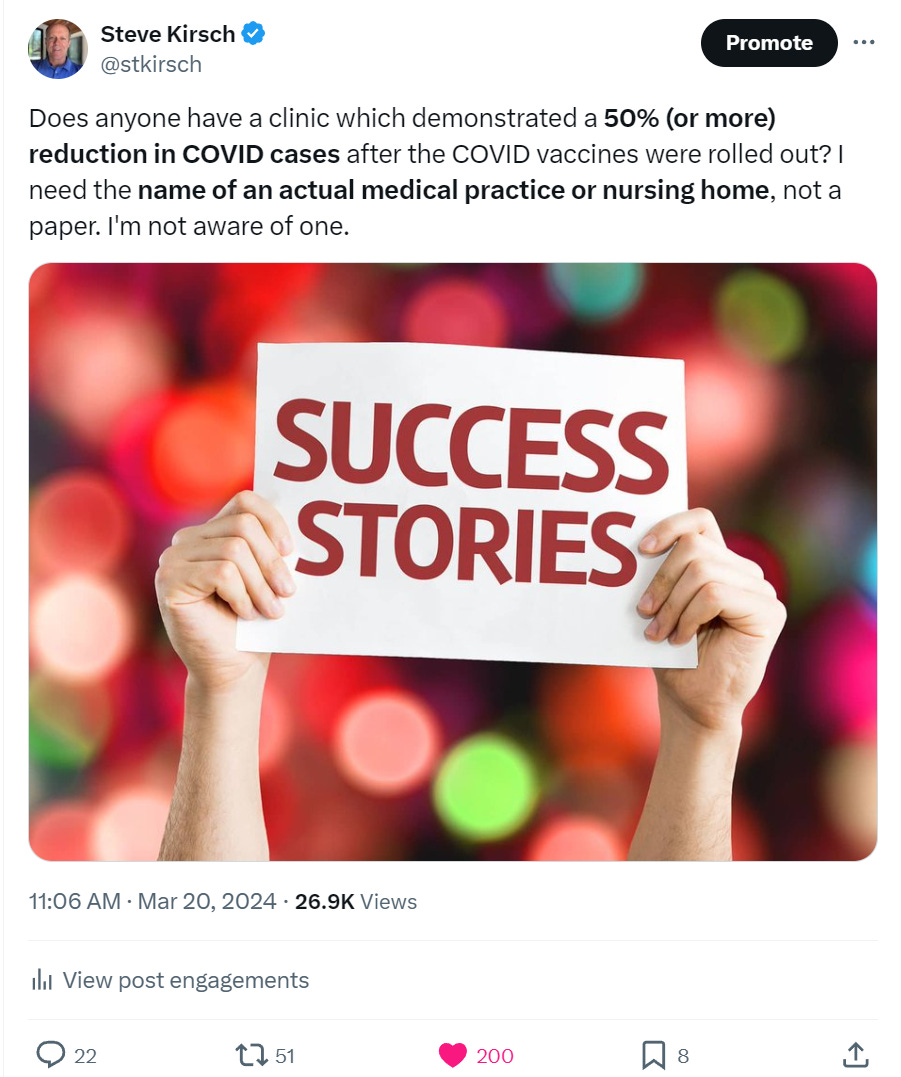
Task: Click the analytics bar chart icon
Action: (x=42, y=980)
